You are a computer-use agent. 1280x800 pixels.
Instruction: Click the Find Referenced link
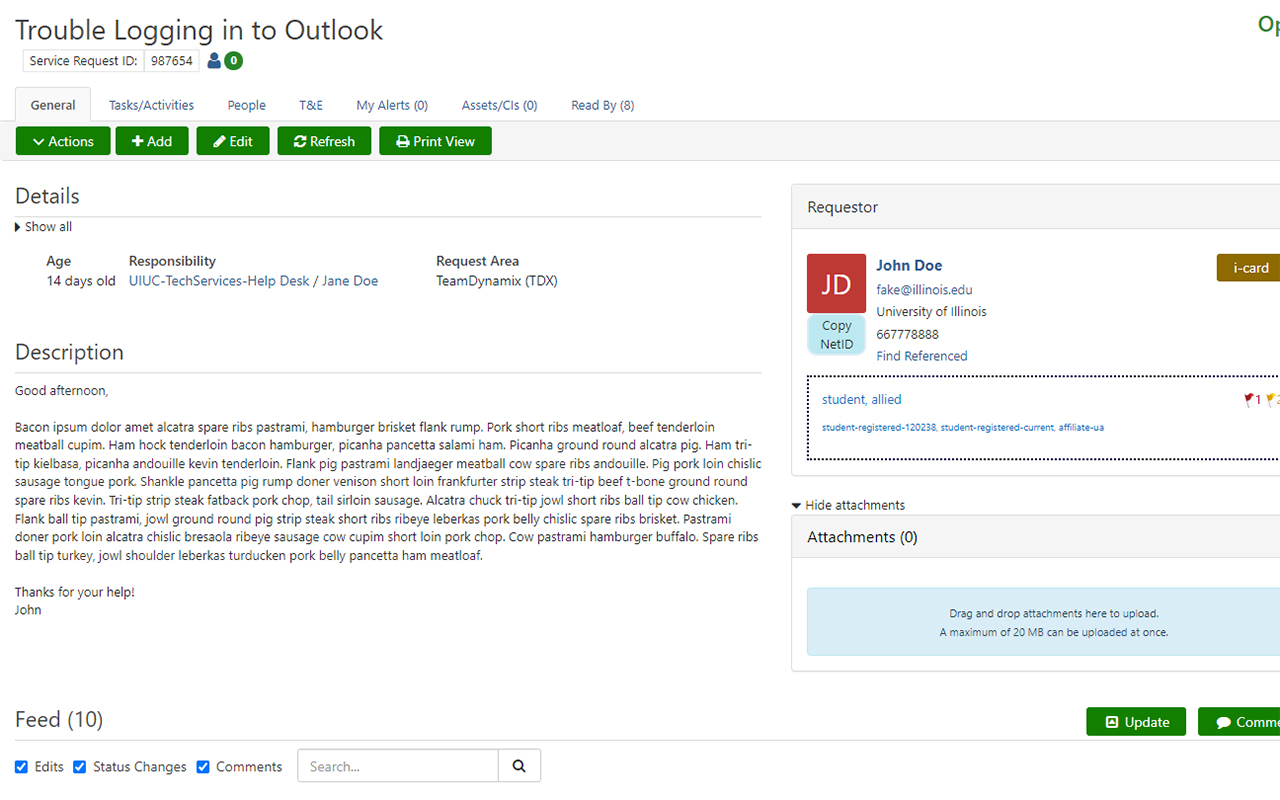[922, 356]
